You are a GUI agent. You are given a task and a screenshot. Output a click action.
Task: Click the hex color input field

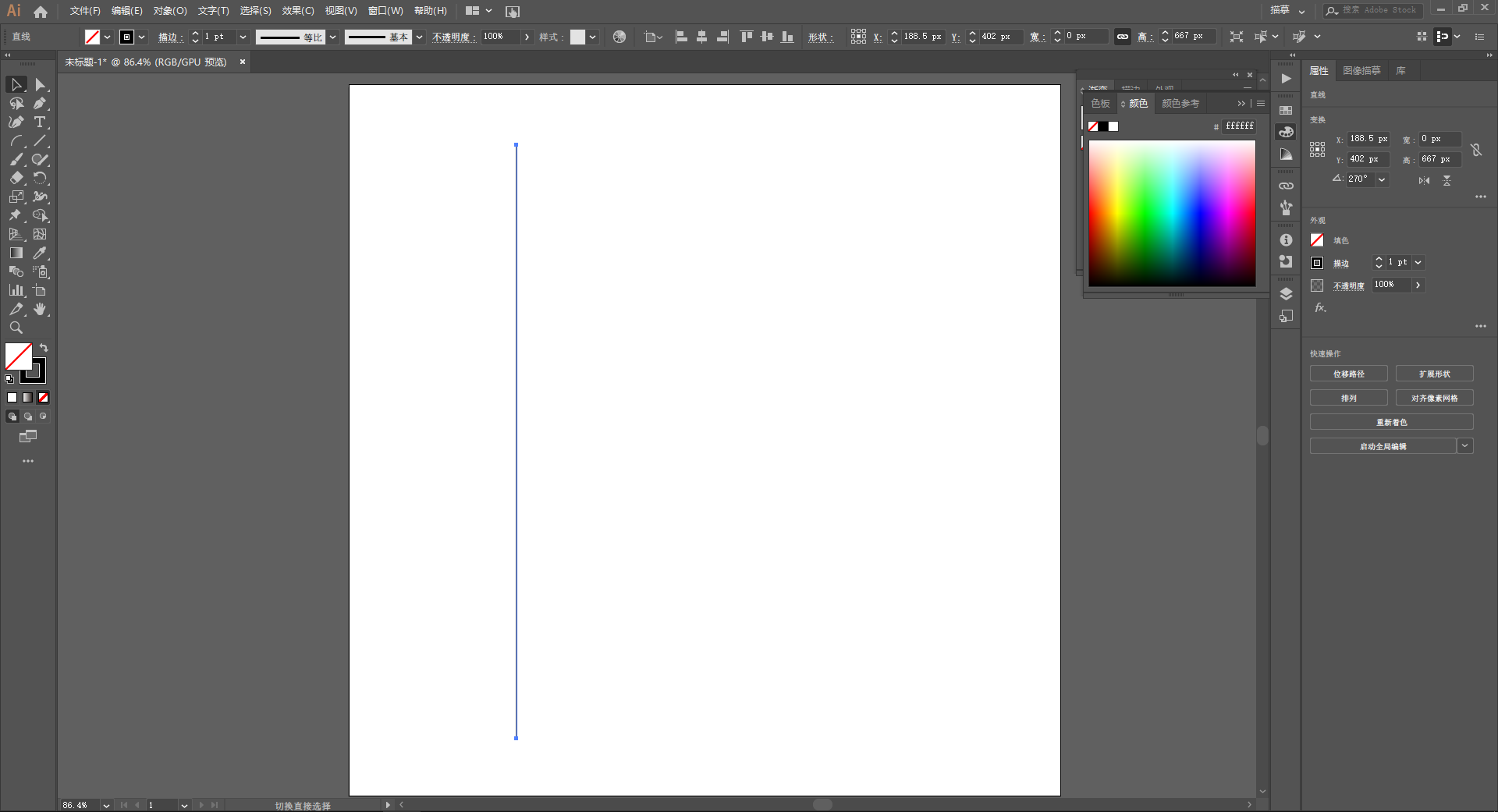click(1239, 126)
